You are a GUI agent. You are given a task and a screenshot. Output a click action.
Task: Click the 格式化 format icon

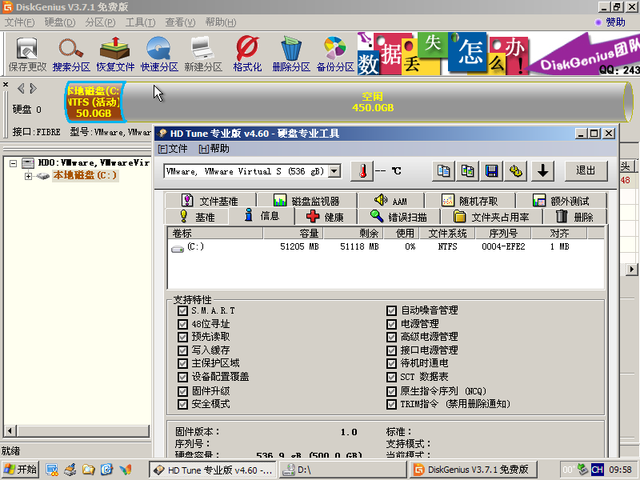coord(247,54)
